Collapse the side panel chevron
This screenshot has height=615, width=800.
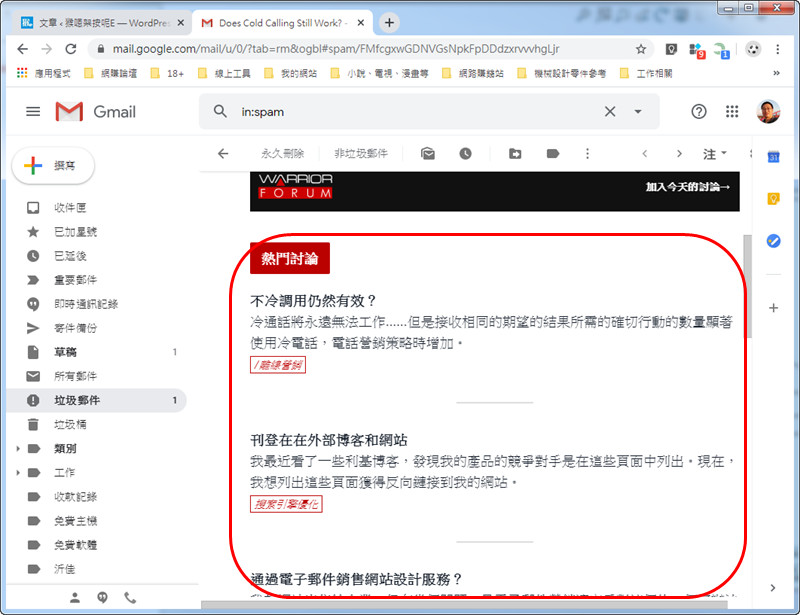[x=773, y=588]
